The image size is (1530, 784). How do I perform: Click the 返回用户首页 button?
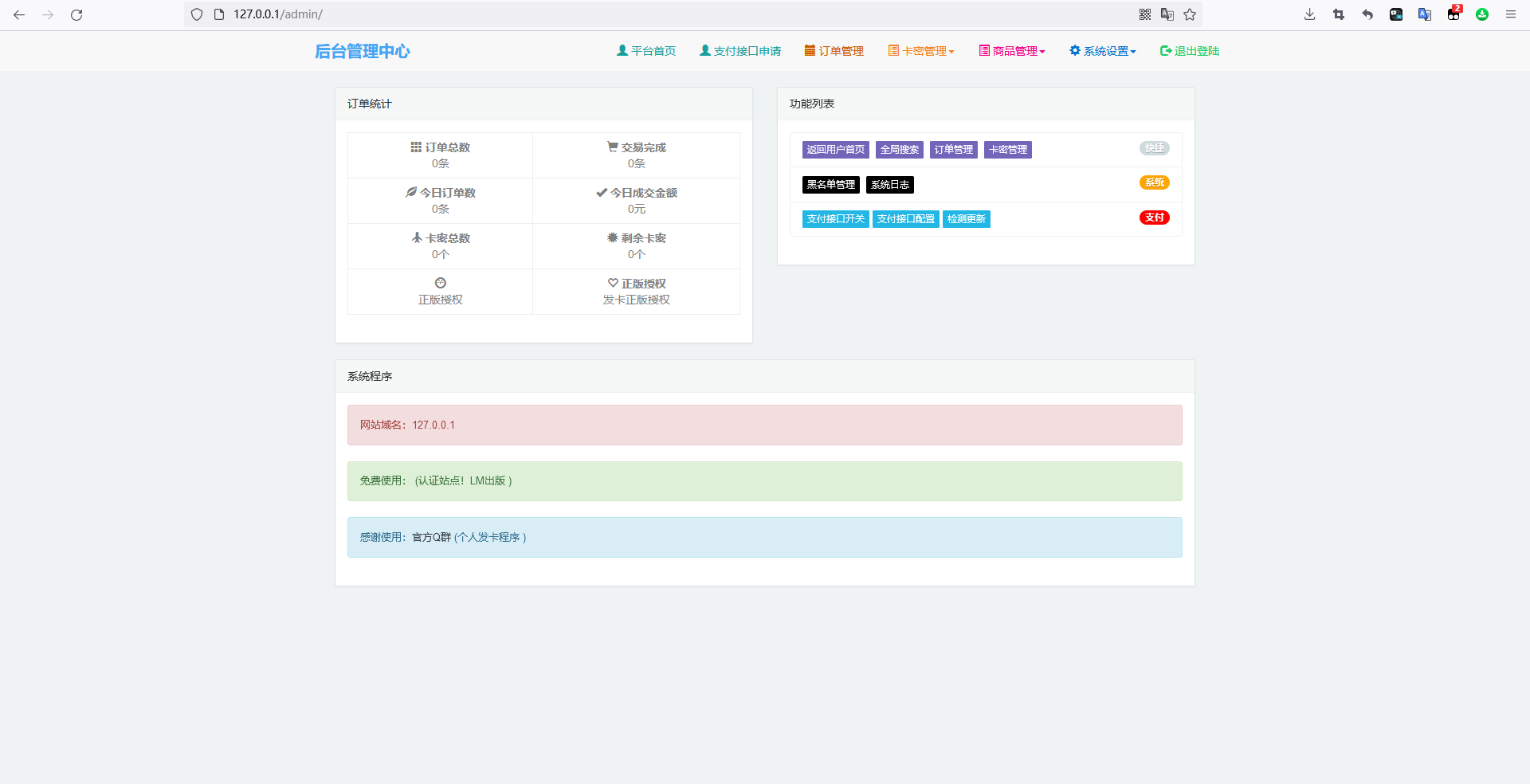click(x=835, y=150)
